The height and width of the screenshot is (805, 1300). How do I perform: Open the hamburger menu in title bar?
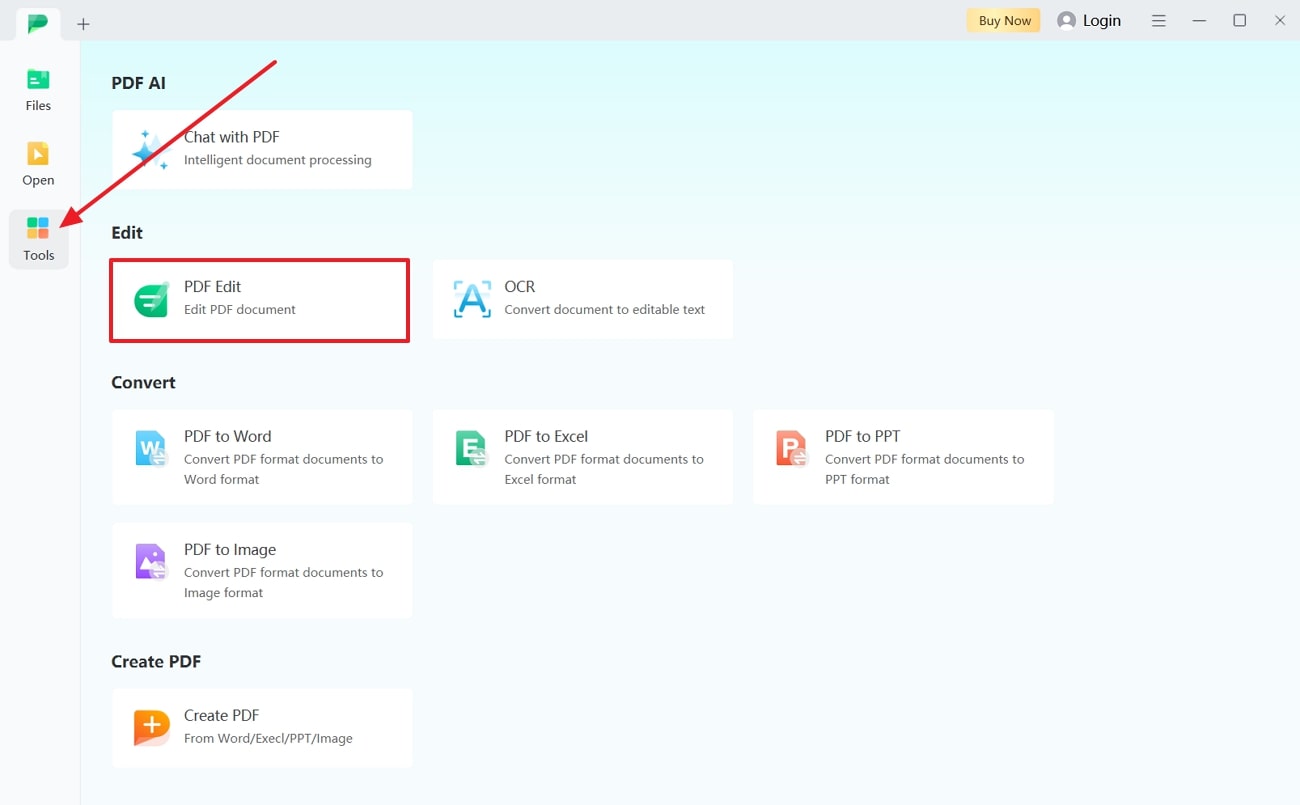coord(1159,20)
